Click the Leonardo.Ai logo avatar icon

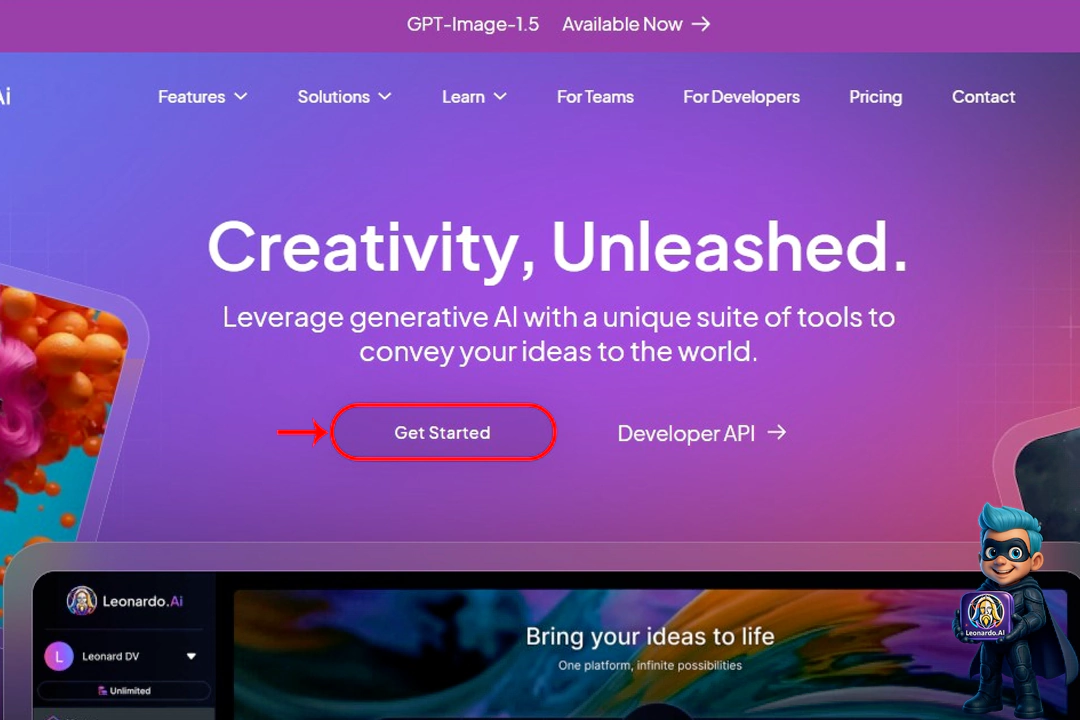click(81, 601)
